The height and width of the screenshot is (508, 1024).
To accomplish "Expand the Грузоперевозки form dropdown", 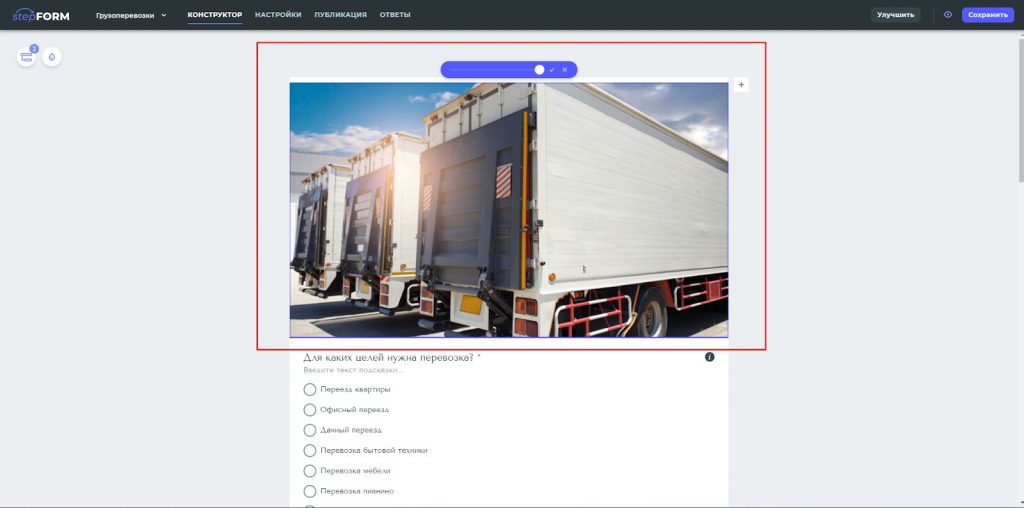I will (131, 15).
